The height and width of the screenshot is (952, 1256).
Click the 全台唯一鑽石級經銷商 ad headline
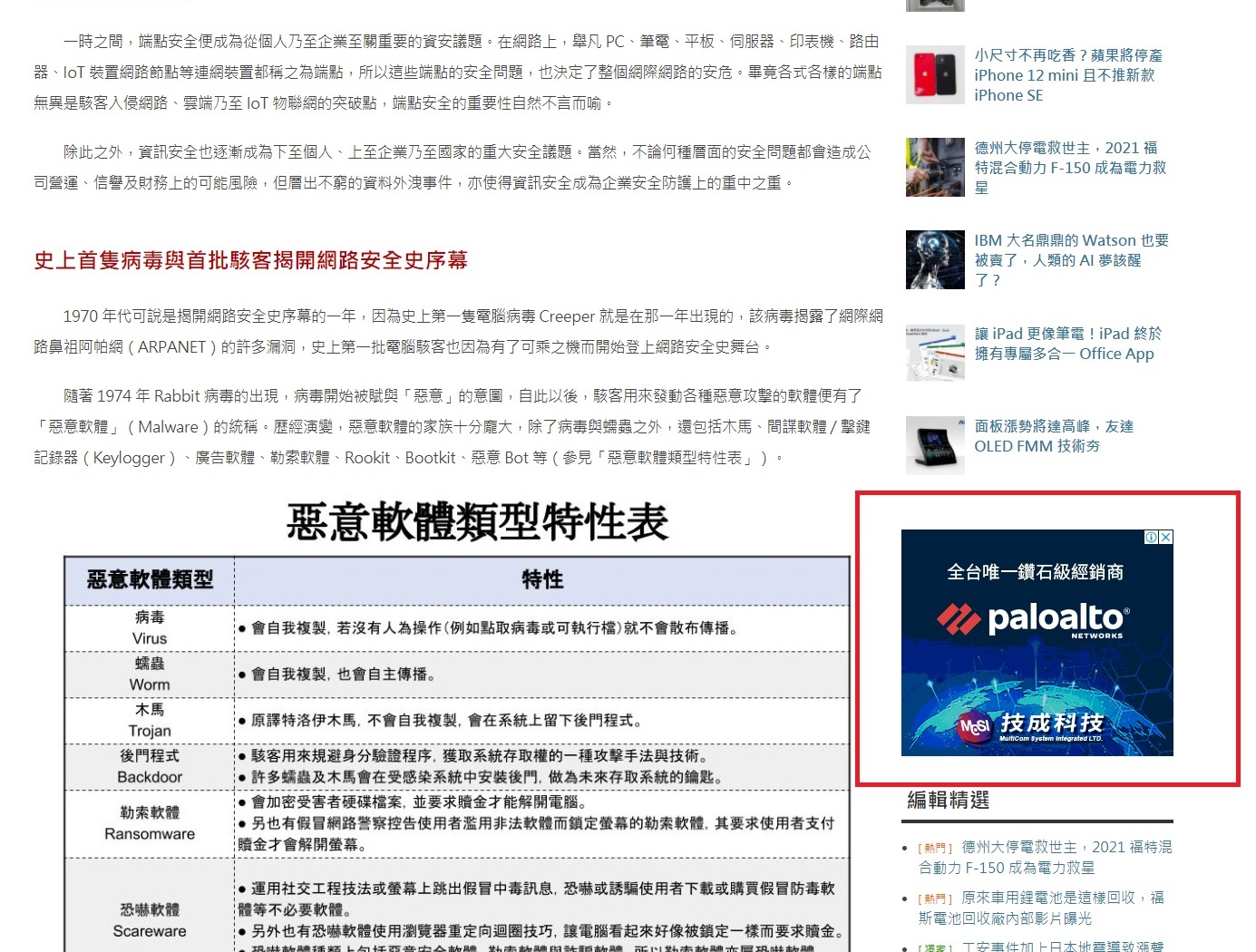pyautogui.click(x=1035, y=572)
